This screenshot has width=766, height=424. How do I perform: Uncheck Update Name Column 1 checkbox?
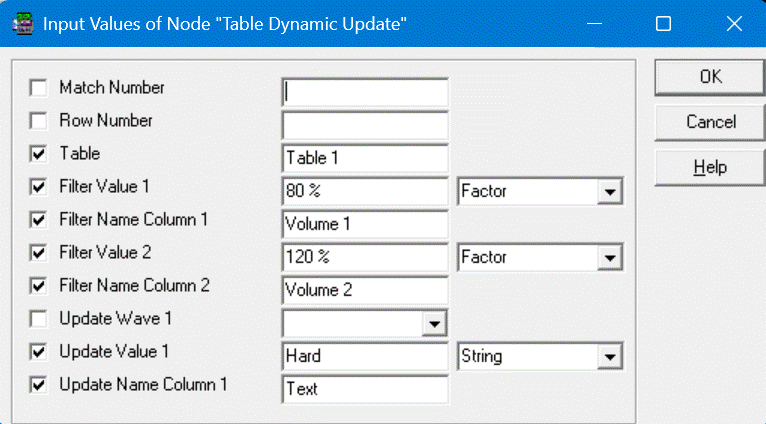click(39, 384)
